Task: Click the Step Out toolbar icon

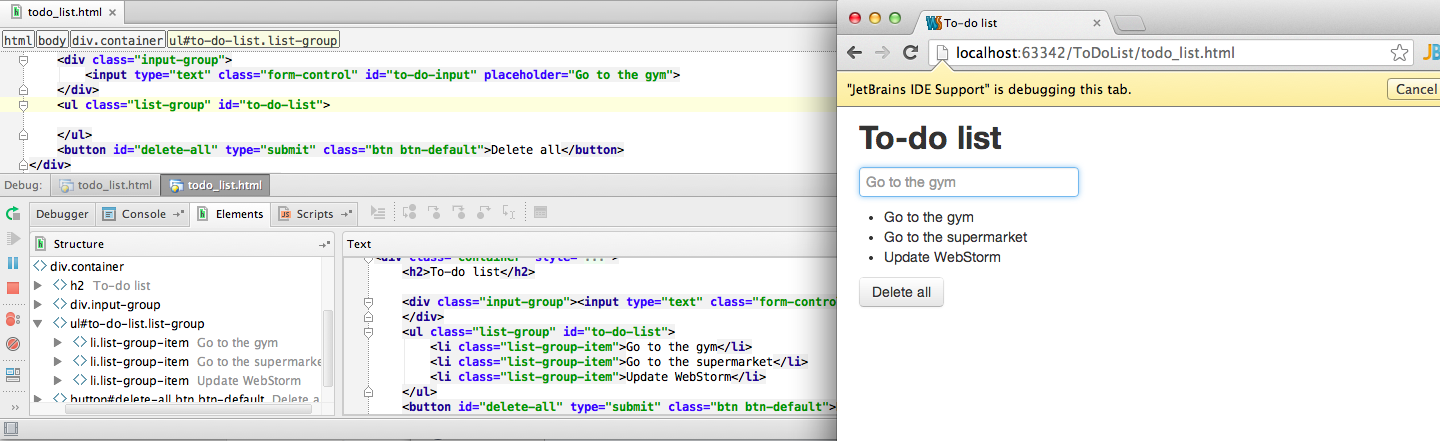Action: (484, 213)
